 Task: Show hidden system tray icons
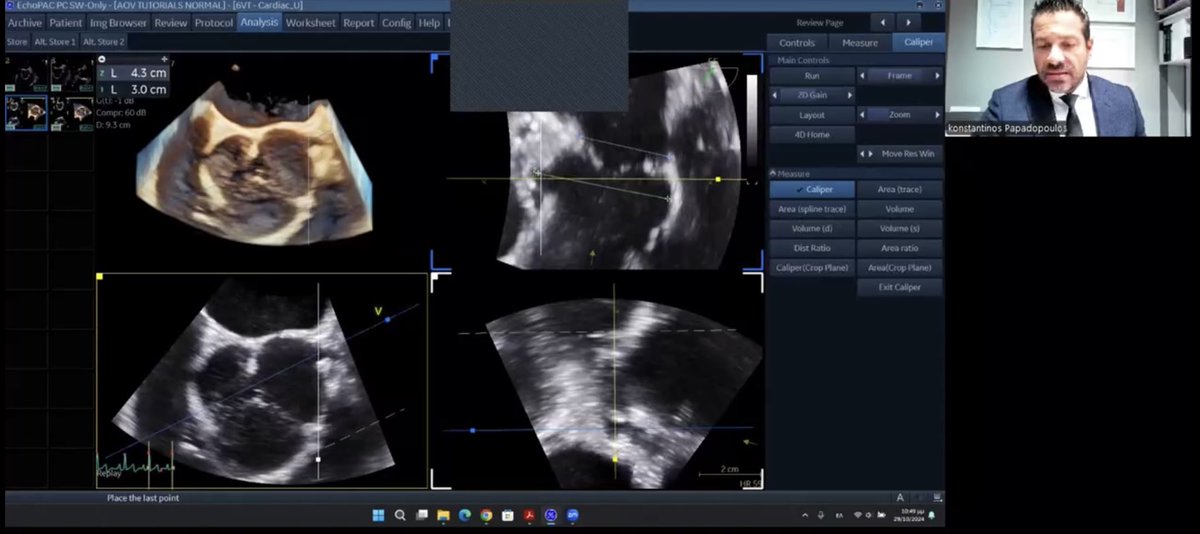click(805, 515)
